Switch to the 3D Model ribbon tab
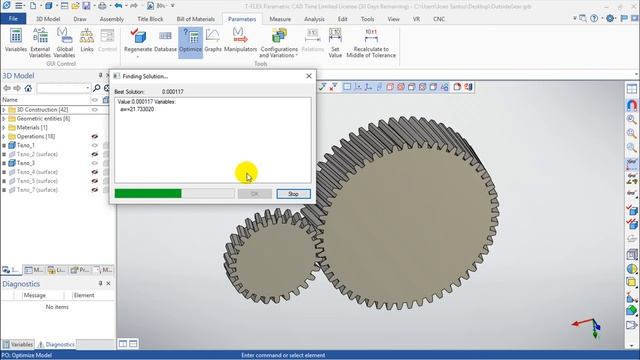640x360 pixels. point(48,19)
